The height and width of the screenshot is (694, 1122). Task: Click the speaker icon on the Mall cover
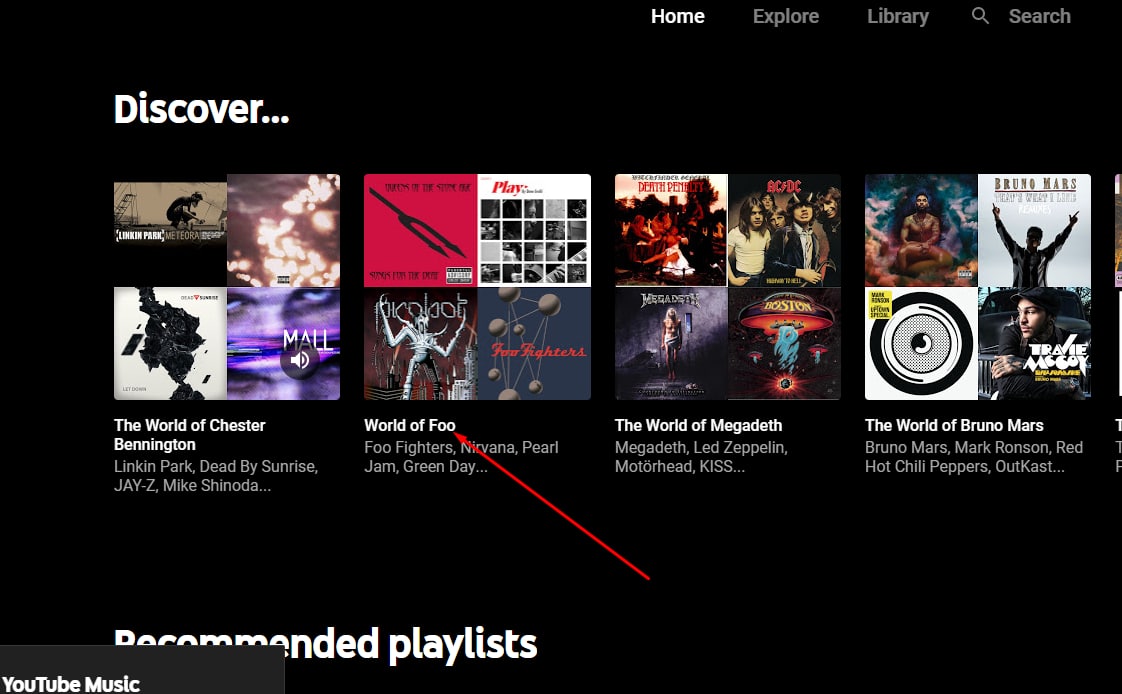click(300, 359)
